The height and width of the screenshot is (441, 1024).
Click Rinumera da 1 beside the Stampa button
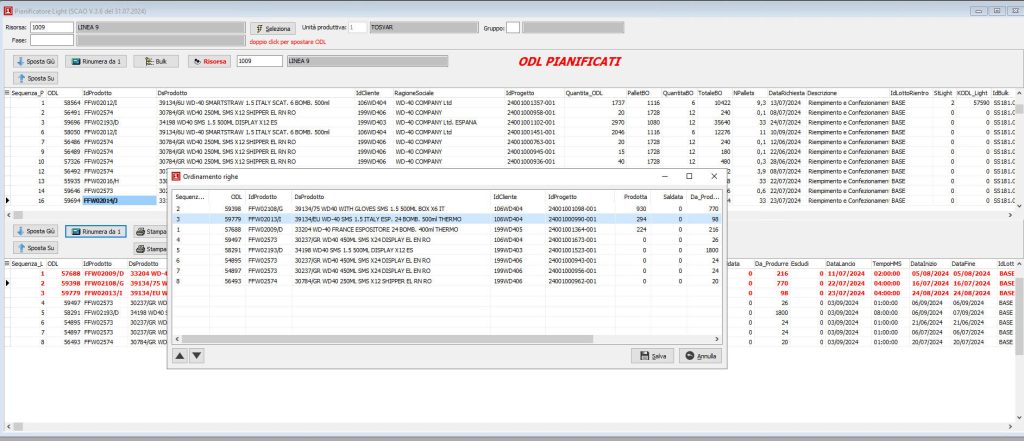point(95,231)
